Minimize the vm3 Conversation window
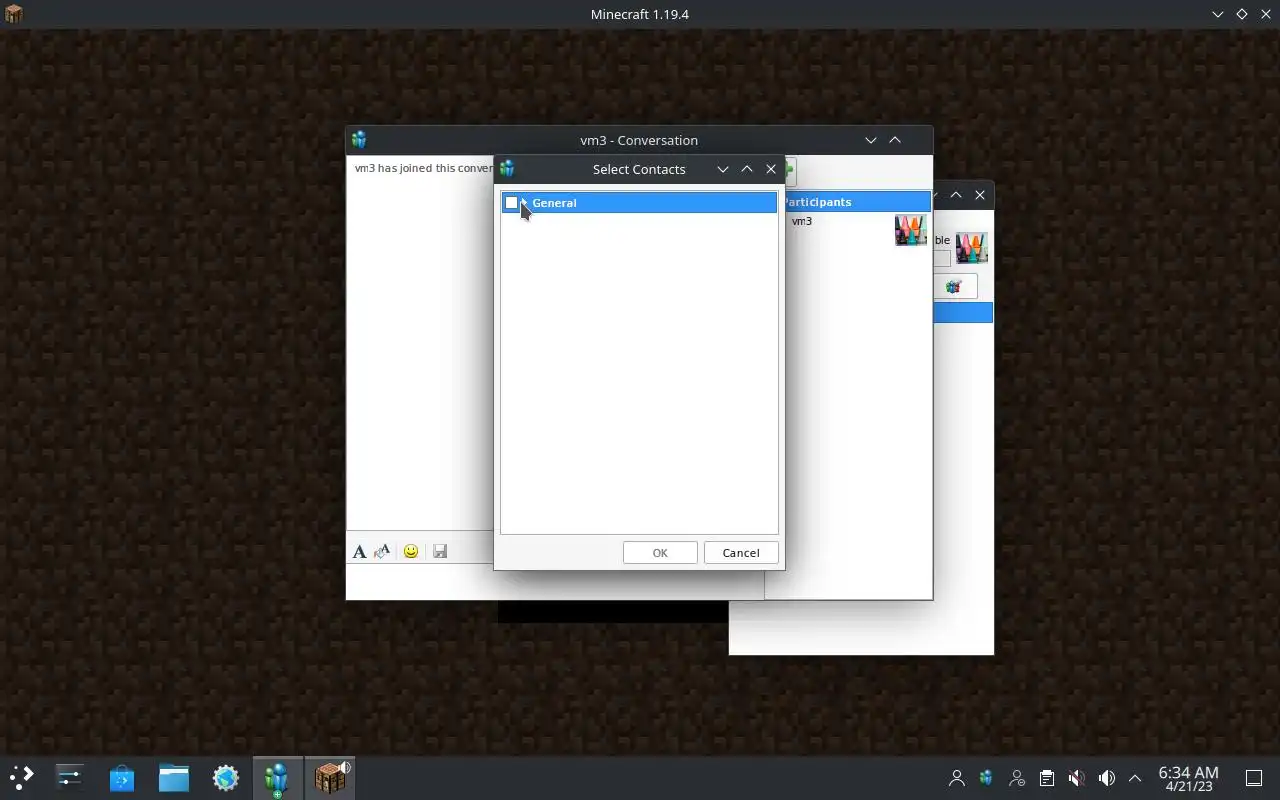The height and width of the screenshot is (800, 1280). tap(871, 140)
